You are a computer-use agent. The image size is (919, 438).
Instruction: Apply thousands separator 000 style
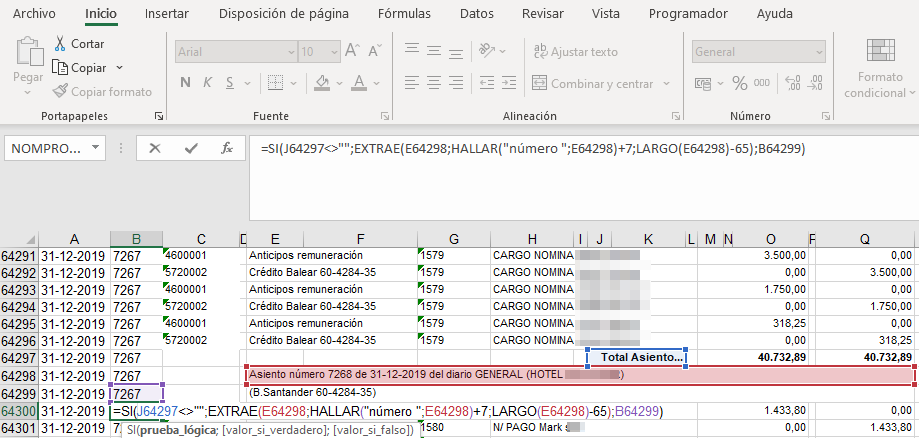(761, 83)
